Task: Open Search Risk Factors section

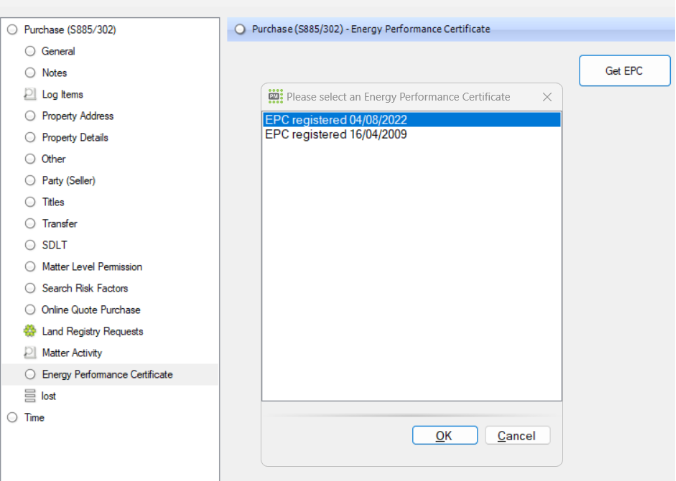Action: (85, 288)
